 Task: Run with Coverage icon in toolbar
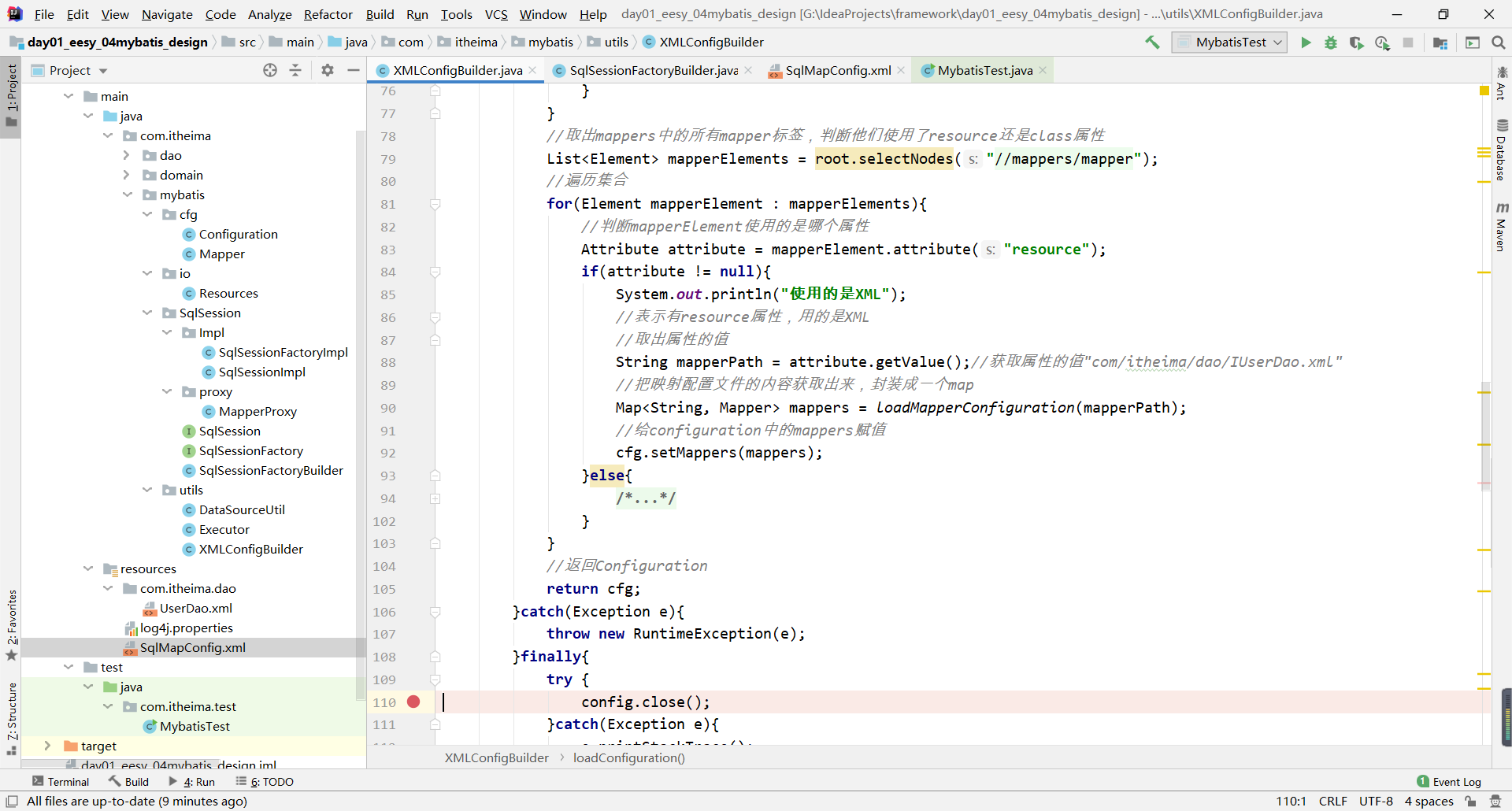coord(1356,43)
